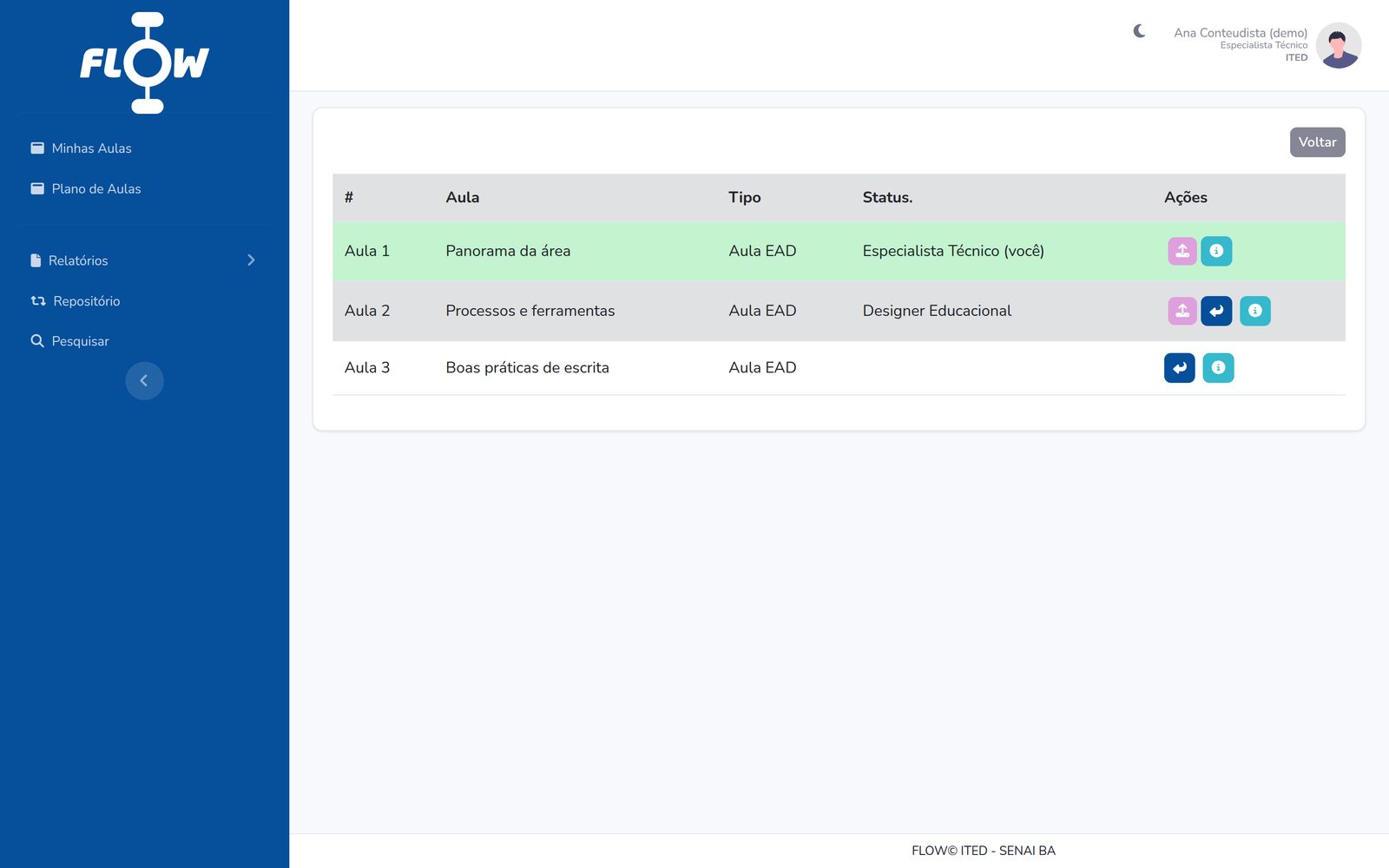Select the 'Panorama da área' lesson title
Image resolution: width=1389 pixels, height=868 pixels.
tap(508, 251)
